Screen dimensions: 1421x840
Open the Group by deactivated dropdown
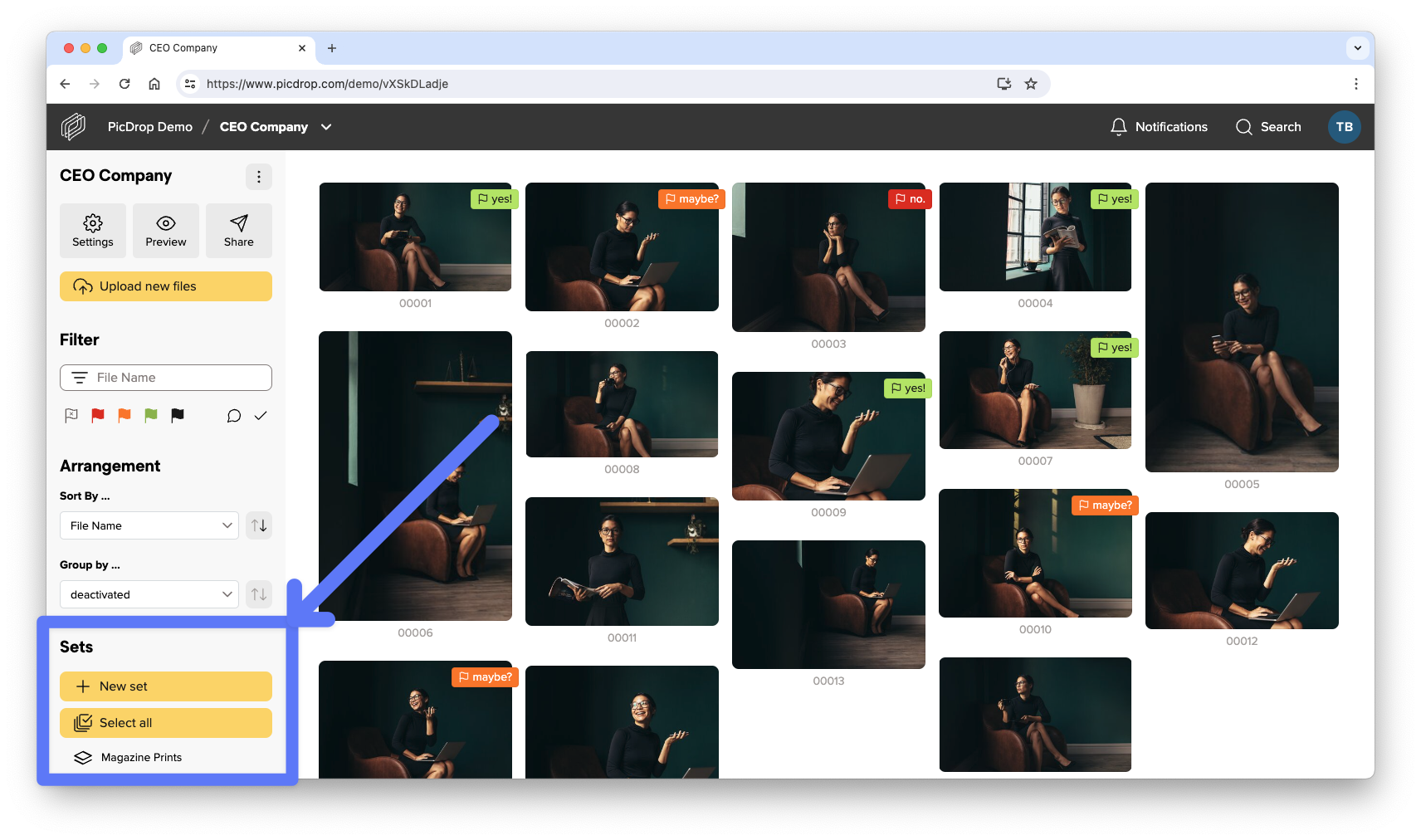pyautogui.click(x=149, y=594)
